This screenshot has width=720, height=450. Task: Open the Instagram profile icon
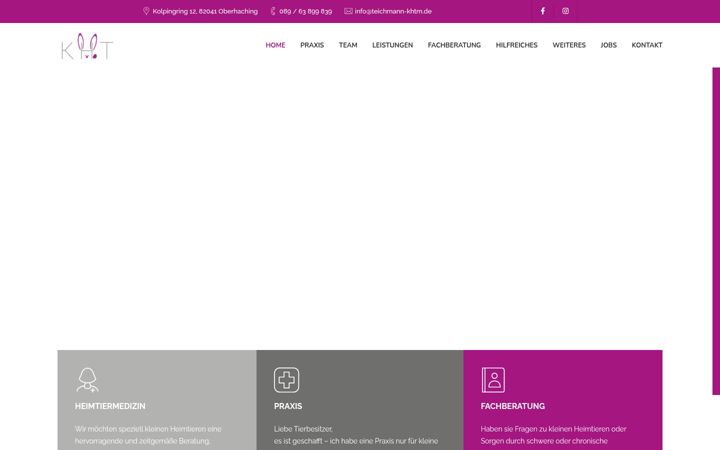coord(565,11)
